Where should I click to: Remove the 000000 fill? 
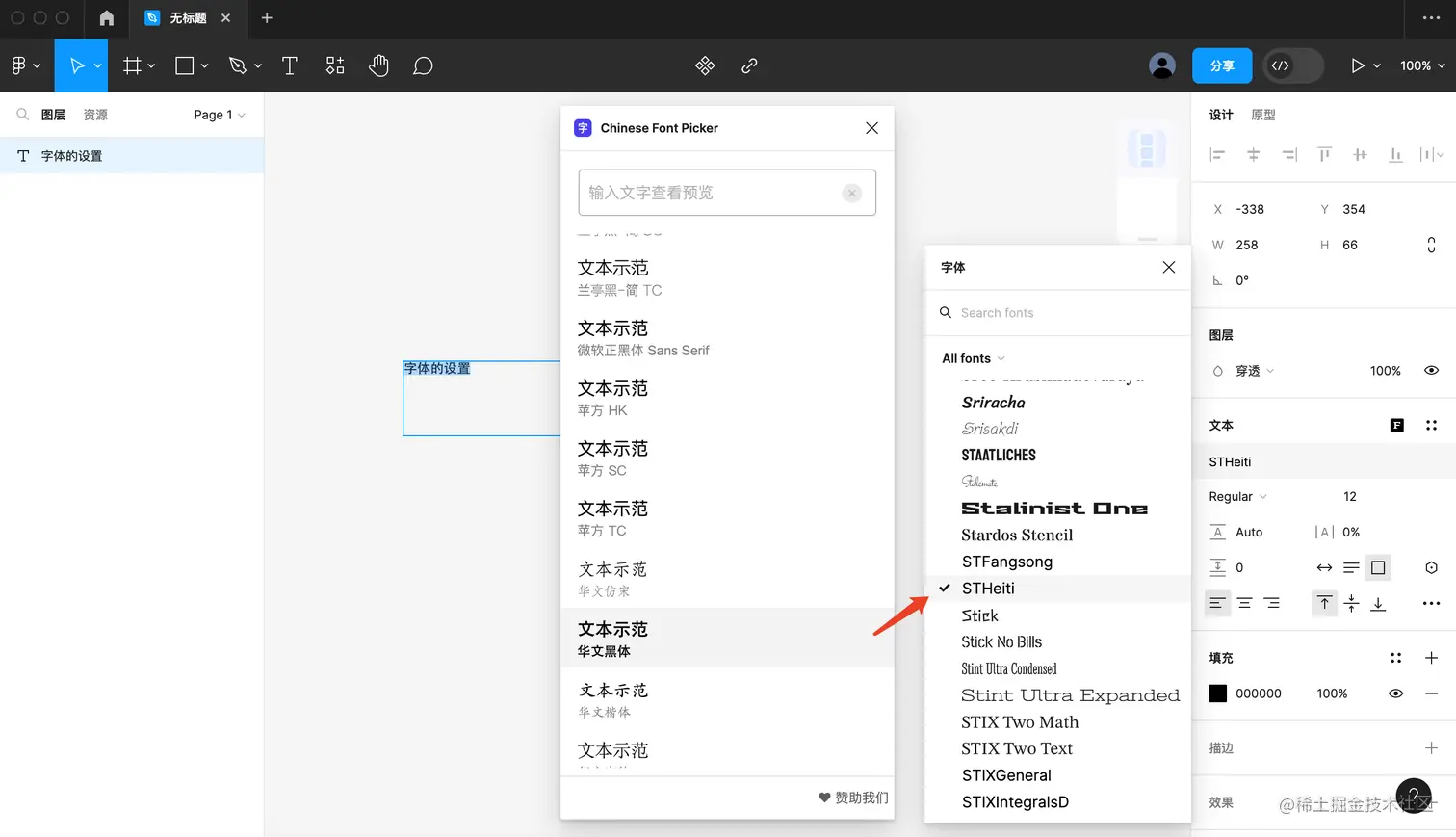pyautogui.click(x=1431, y=693)
